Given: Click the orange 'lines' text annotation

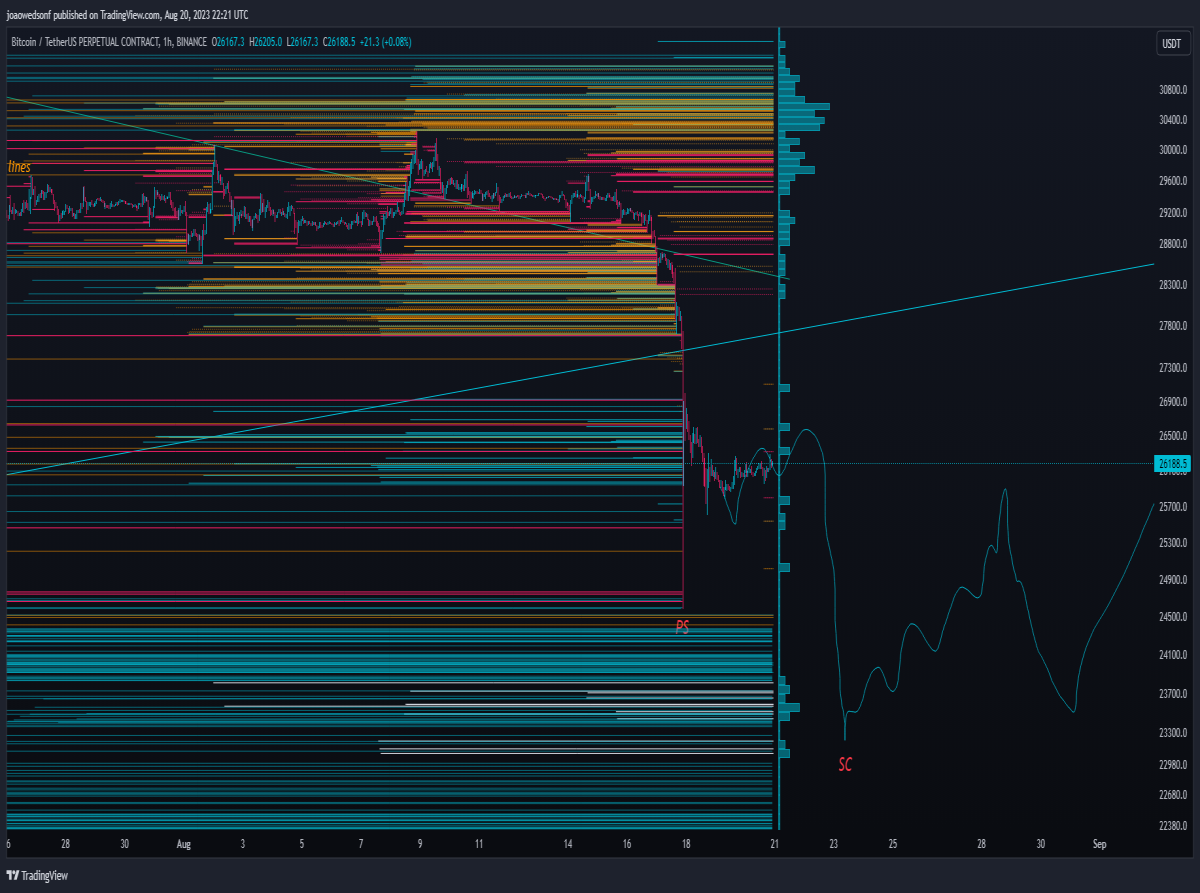Looking at the screenshot, I should coord(19,167).
